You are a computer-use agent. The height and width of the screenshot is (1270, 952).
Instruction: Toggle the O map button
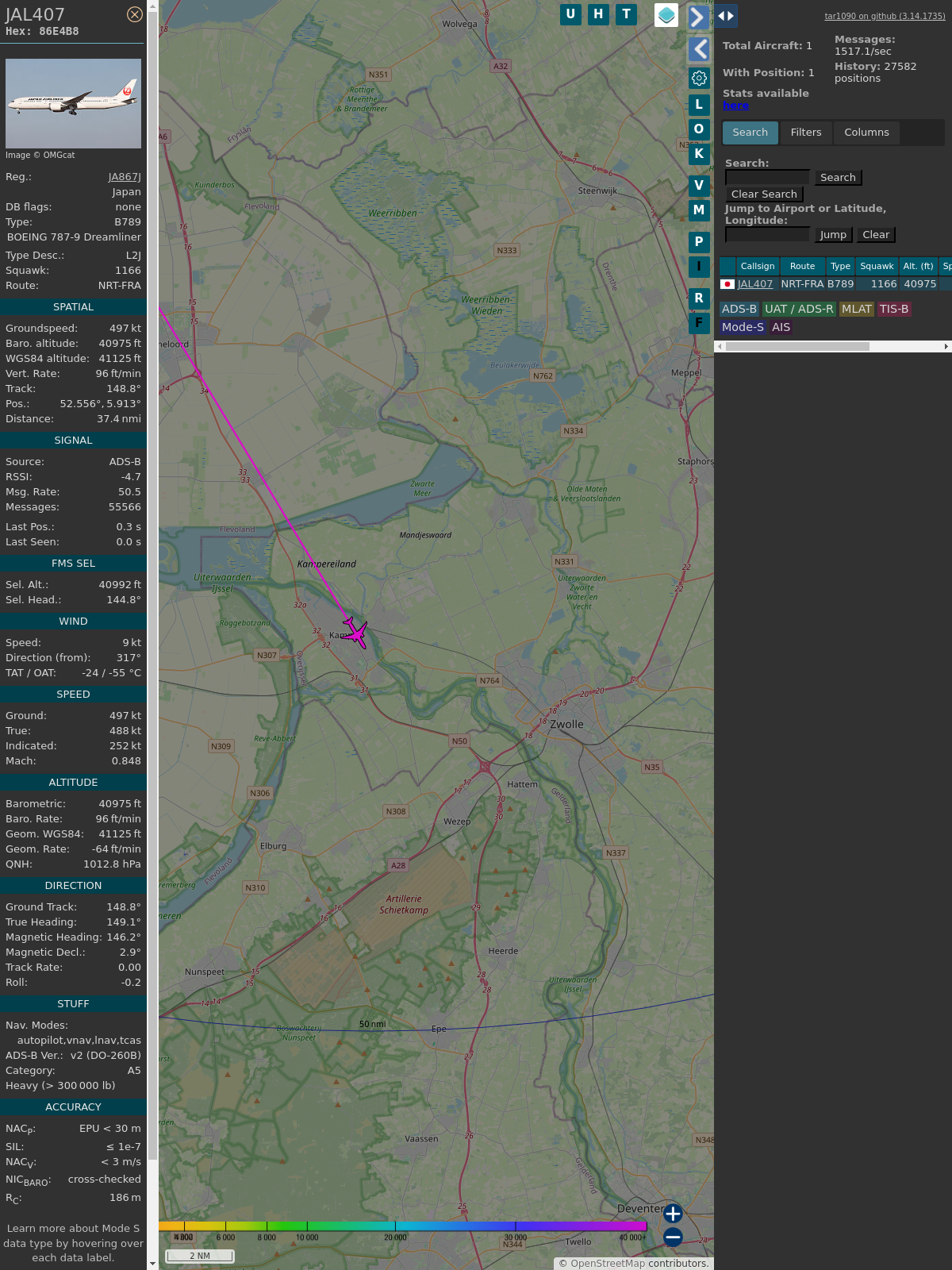tap(699, 129)
